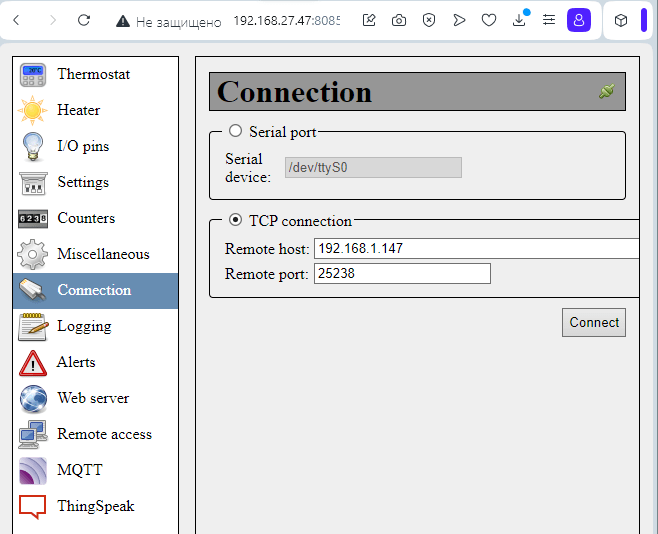Click the browser address bar URL
Viewport: 658px width, 534px height.
tap(286, 20)
